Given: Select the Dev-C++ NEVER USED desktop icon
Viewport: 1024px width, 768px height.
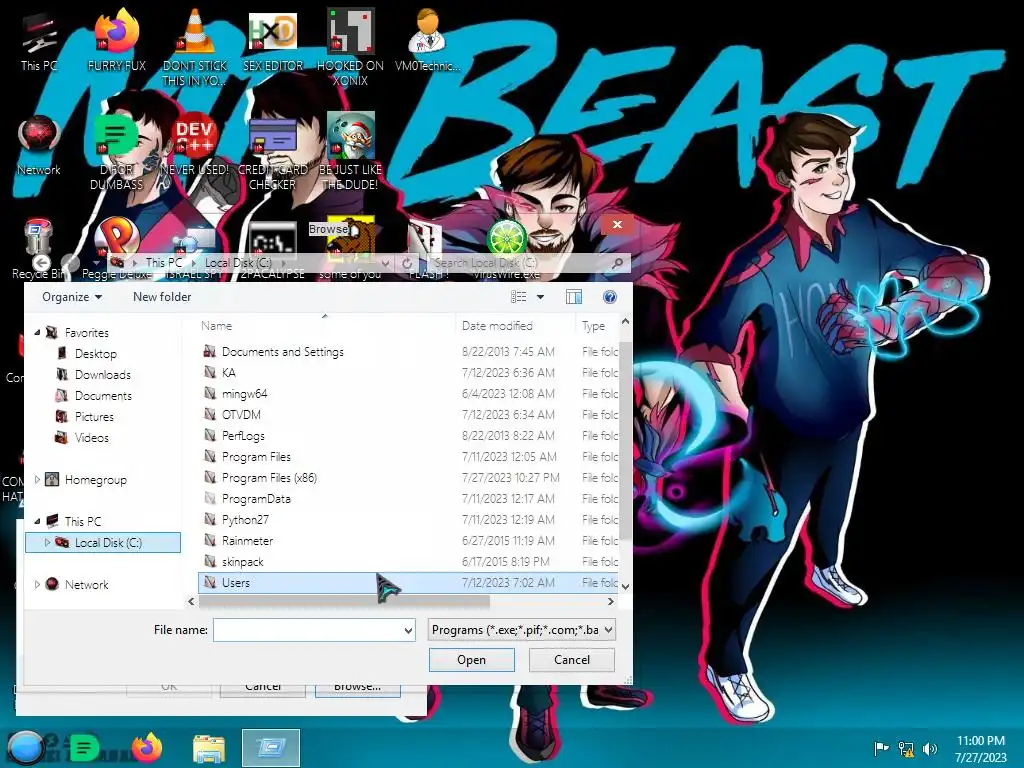Looking at the screenshot, I should tap(195, 145).
